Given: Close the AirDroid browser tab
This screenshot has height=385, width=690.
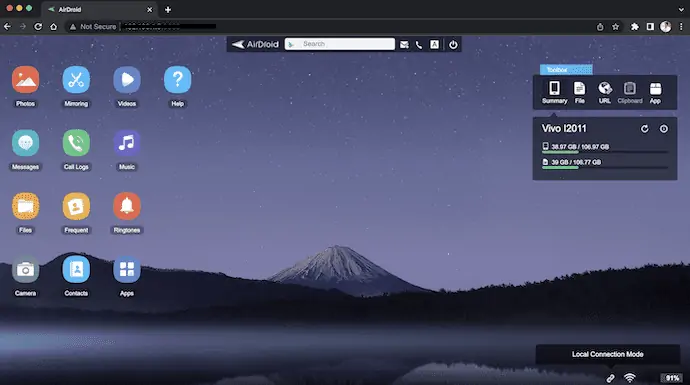Looking at the screenshot, I should point(150,9).
